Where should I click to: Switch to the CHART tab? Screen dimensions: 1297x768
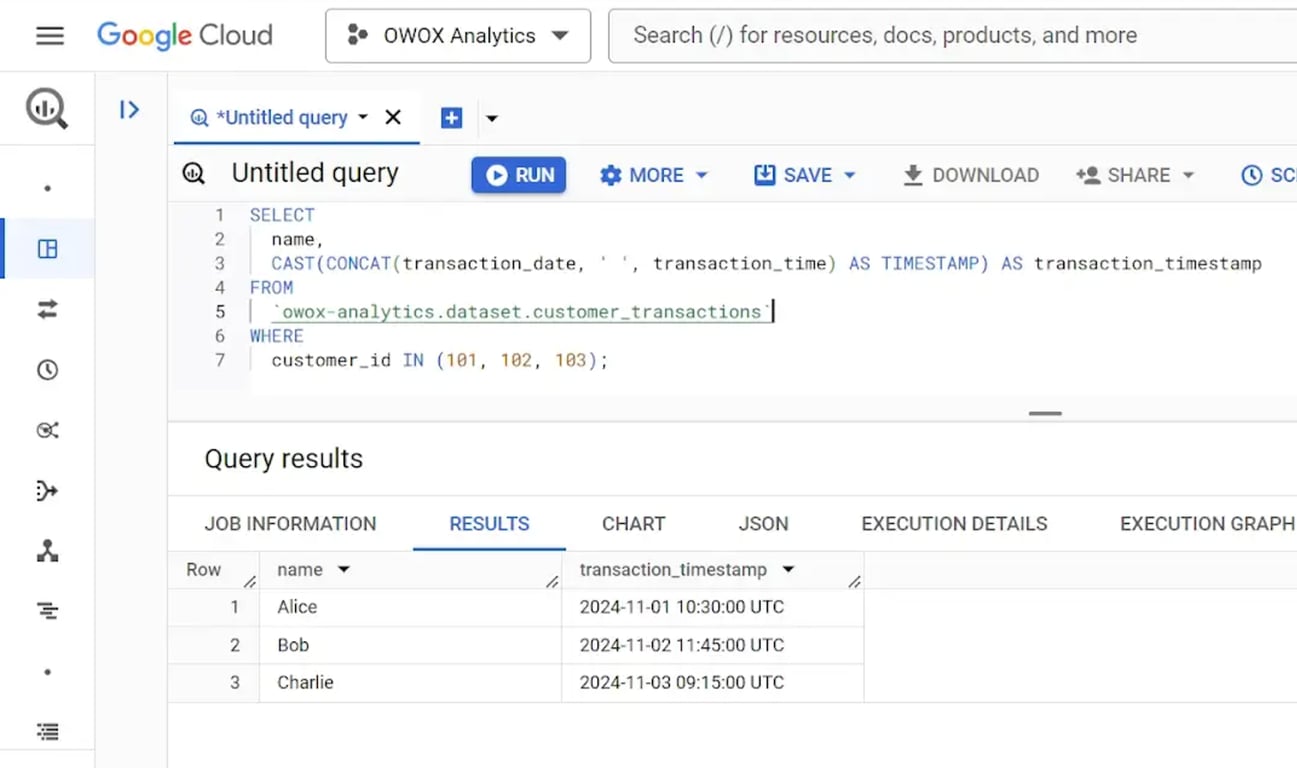tap(633, 524)
